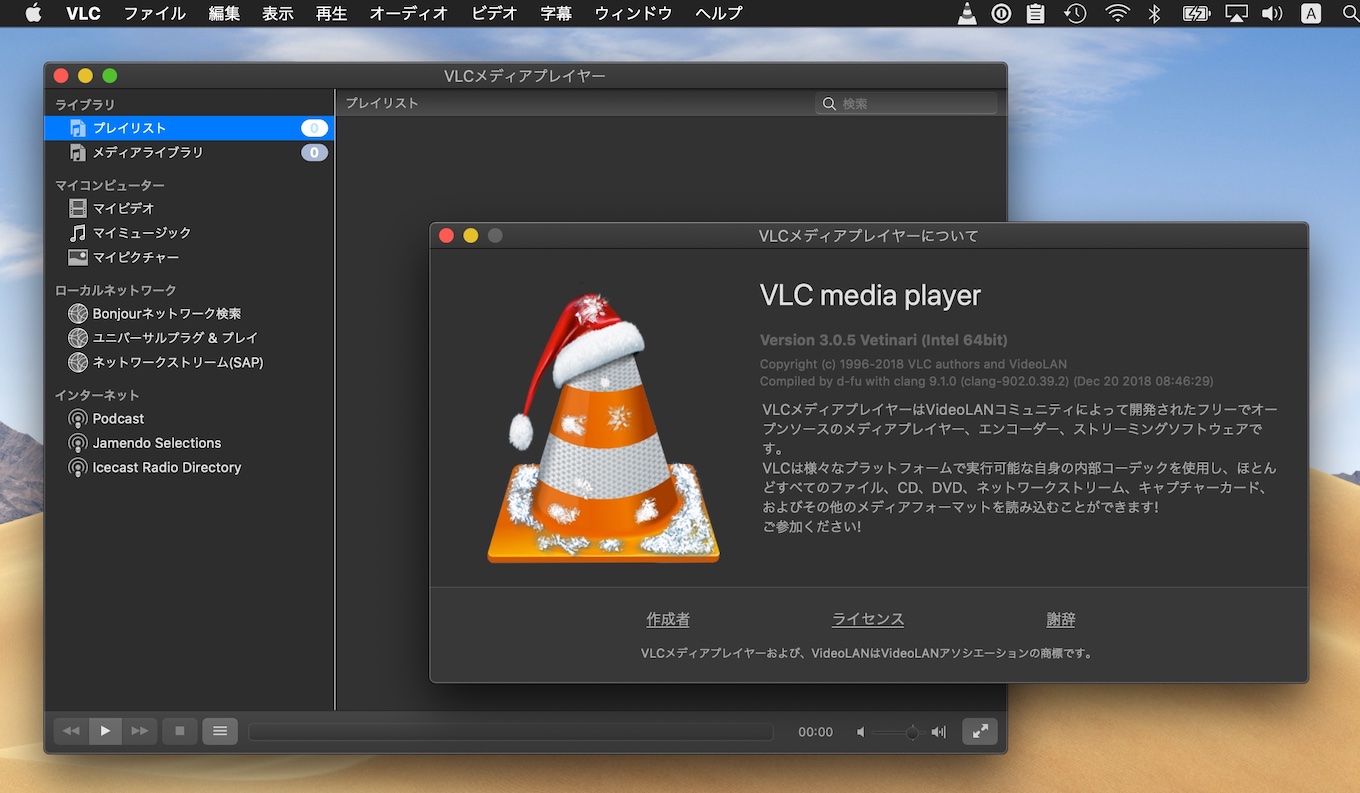Open the 再生 menu

pyautogui.click(x=331, y=13)
